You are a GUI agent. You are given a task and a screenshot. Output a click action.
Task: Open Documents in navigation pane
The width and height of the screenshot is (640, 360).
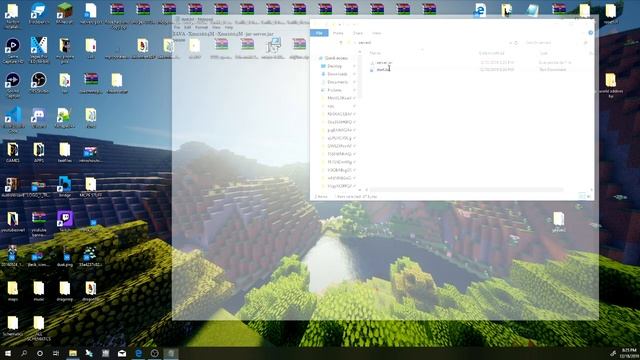(x=337, y=82)
